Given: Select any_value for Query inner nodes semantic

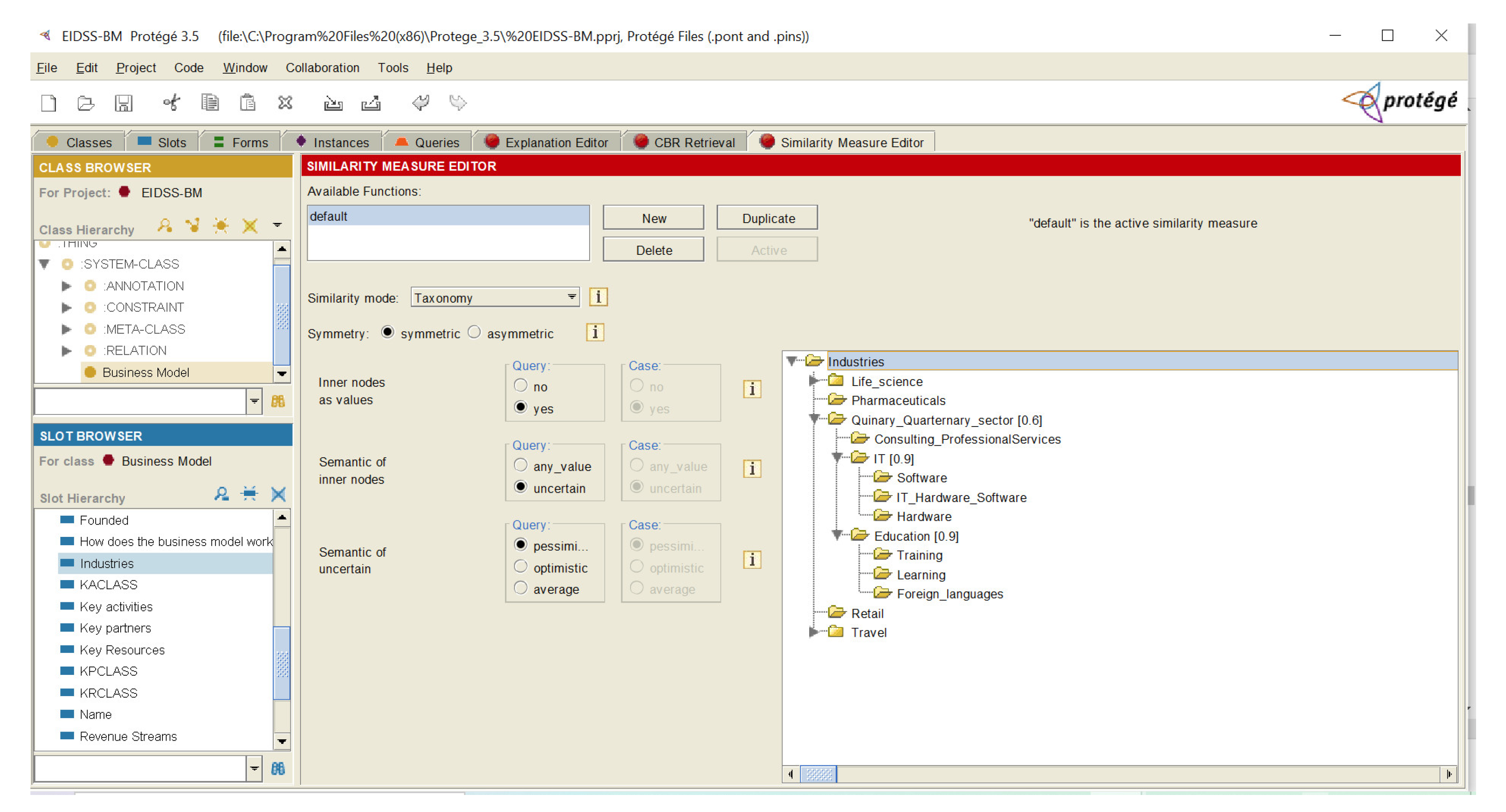Looking at the screenshot, I should tap(520, 466).
